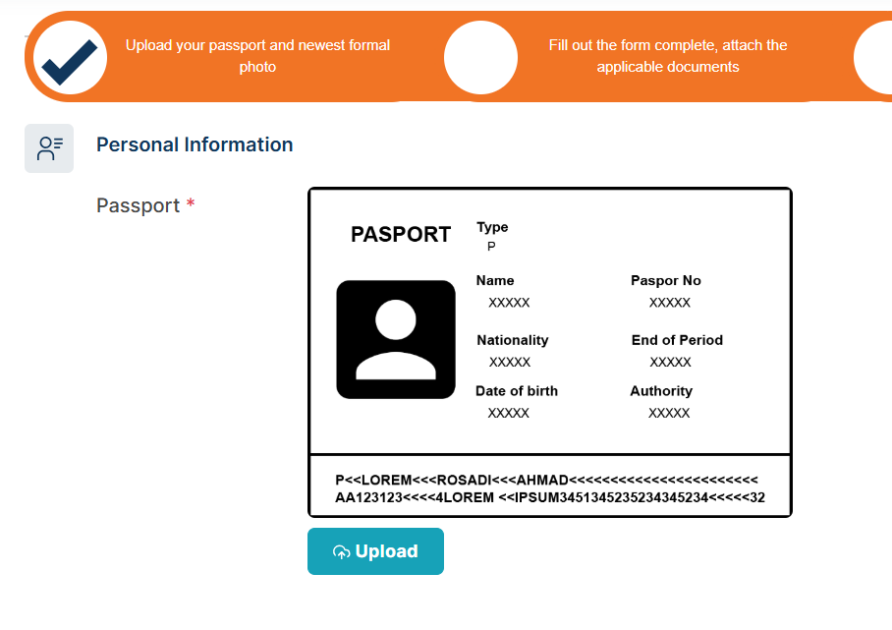The image size is (892, 630).
Task: Click the PASPORT title on sample
Action: coord(400,235)
